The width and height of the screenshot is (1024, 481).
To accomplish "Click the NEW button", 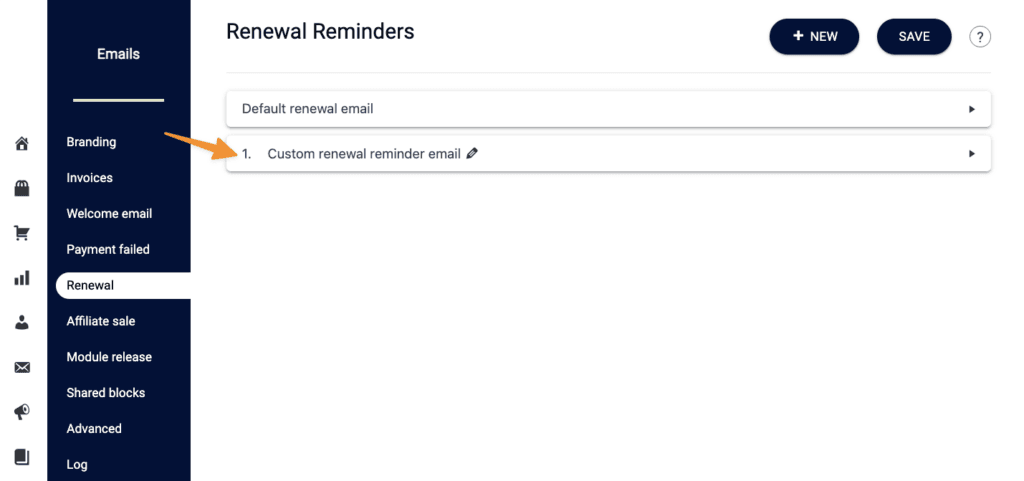I will 814,37.
